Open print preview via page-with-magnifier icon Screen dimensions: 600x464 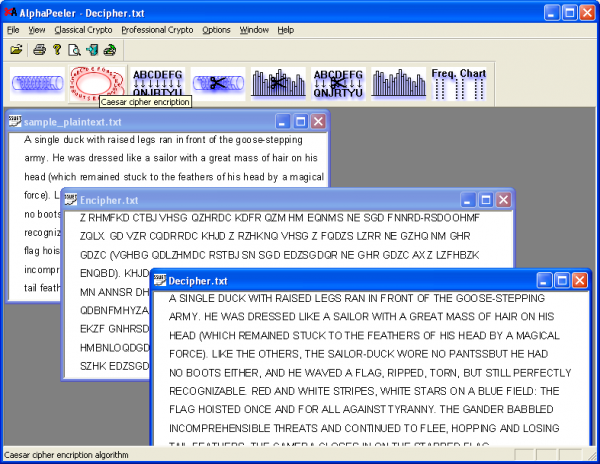click(74, 50)
